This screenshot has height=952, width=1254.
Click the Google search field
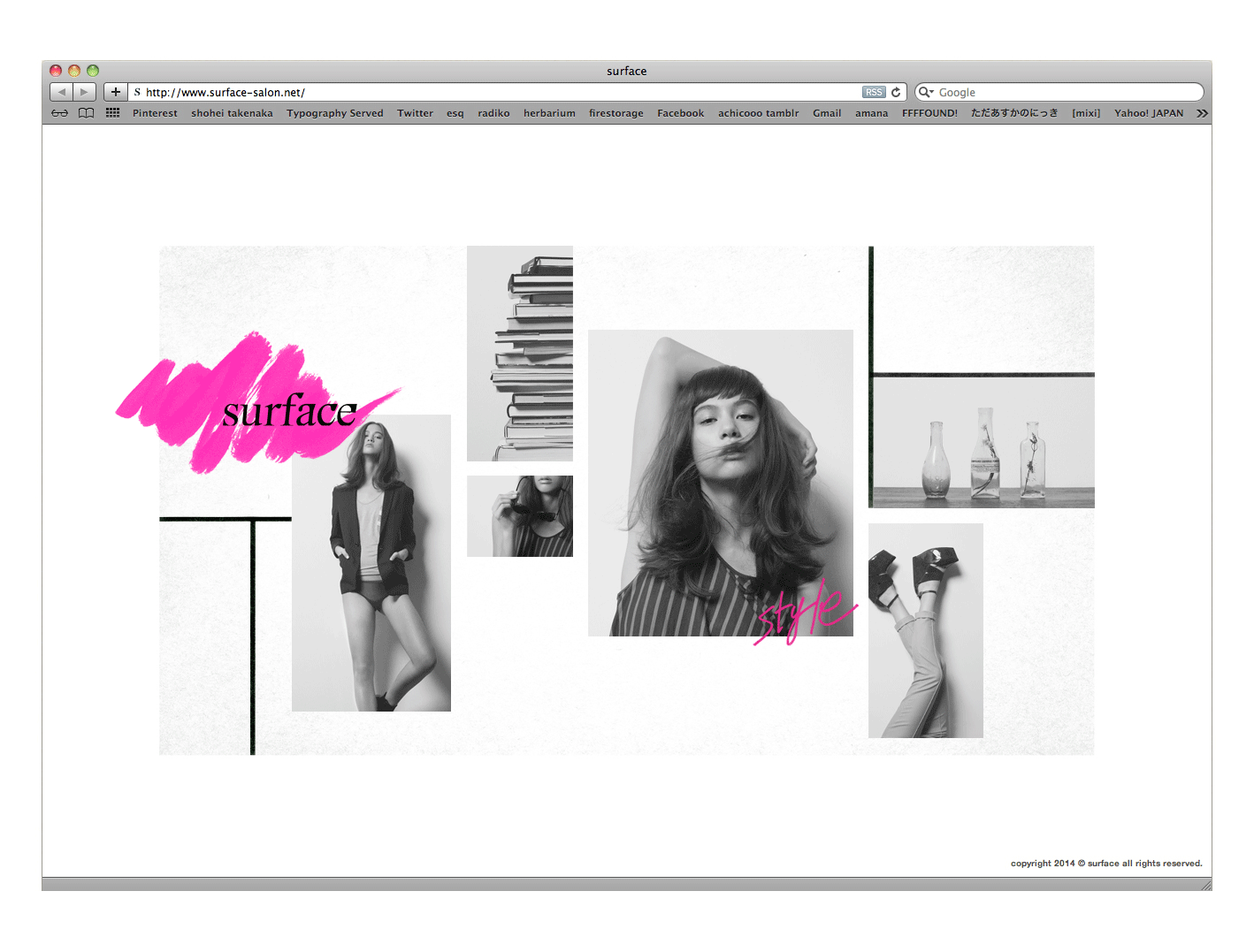1059,92
